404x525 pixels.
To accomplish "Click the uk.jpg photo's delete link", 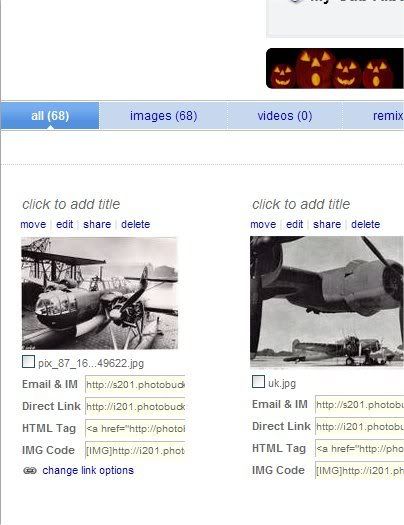I will (x=366, y=224).
